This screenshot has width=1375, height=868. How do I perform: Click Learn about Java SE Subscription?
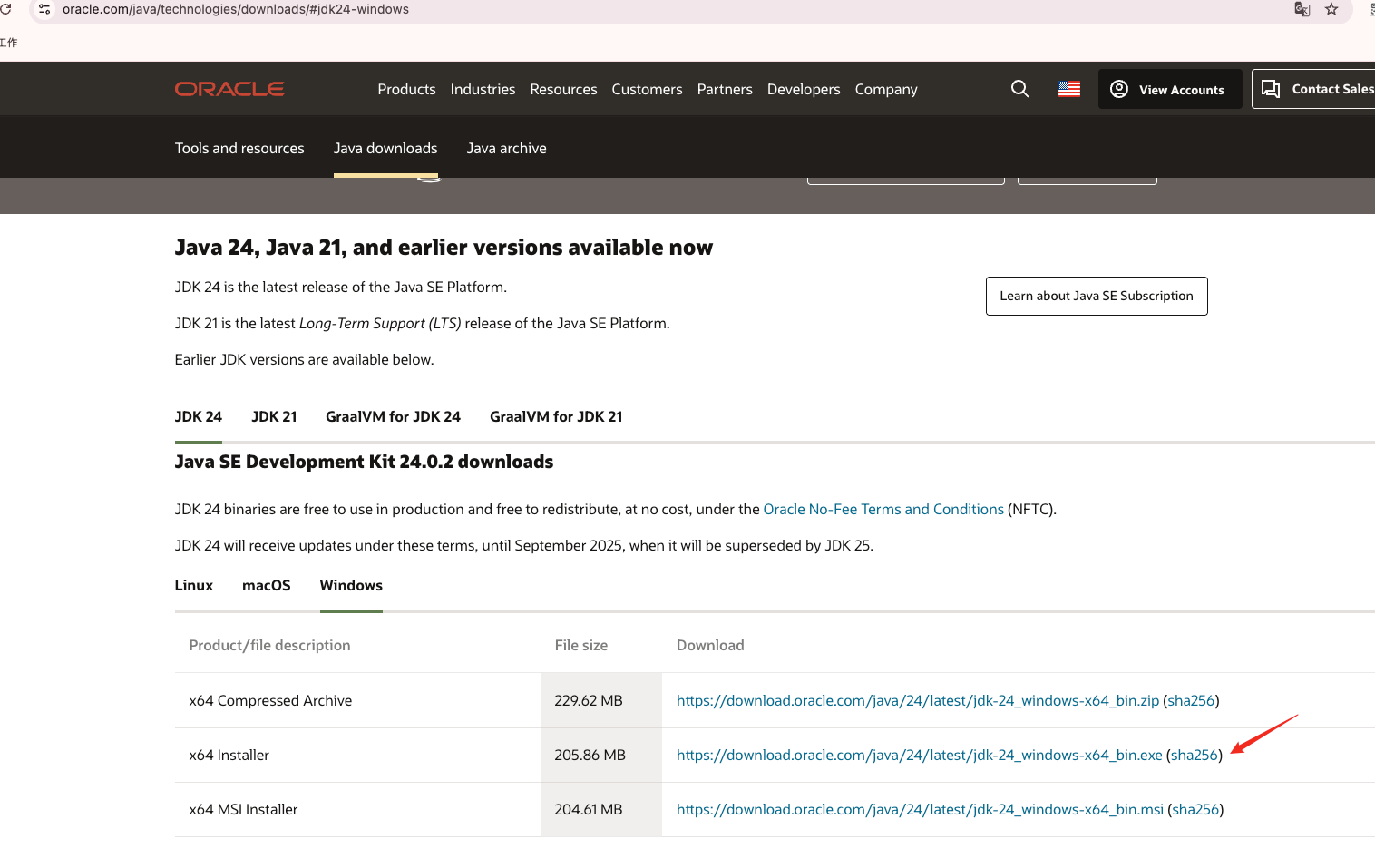[x=1097, y=296]
